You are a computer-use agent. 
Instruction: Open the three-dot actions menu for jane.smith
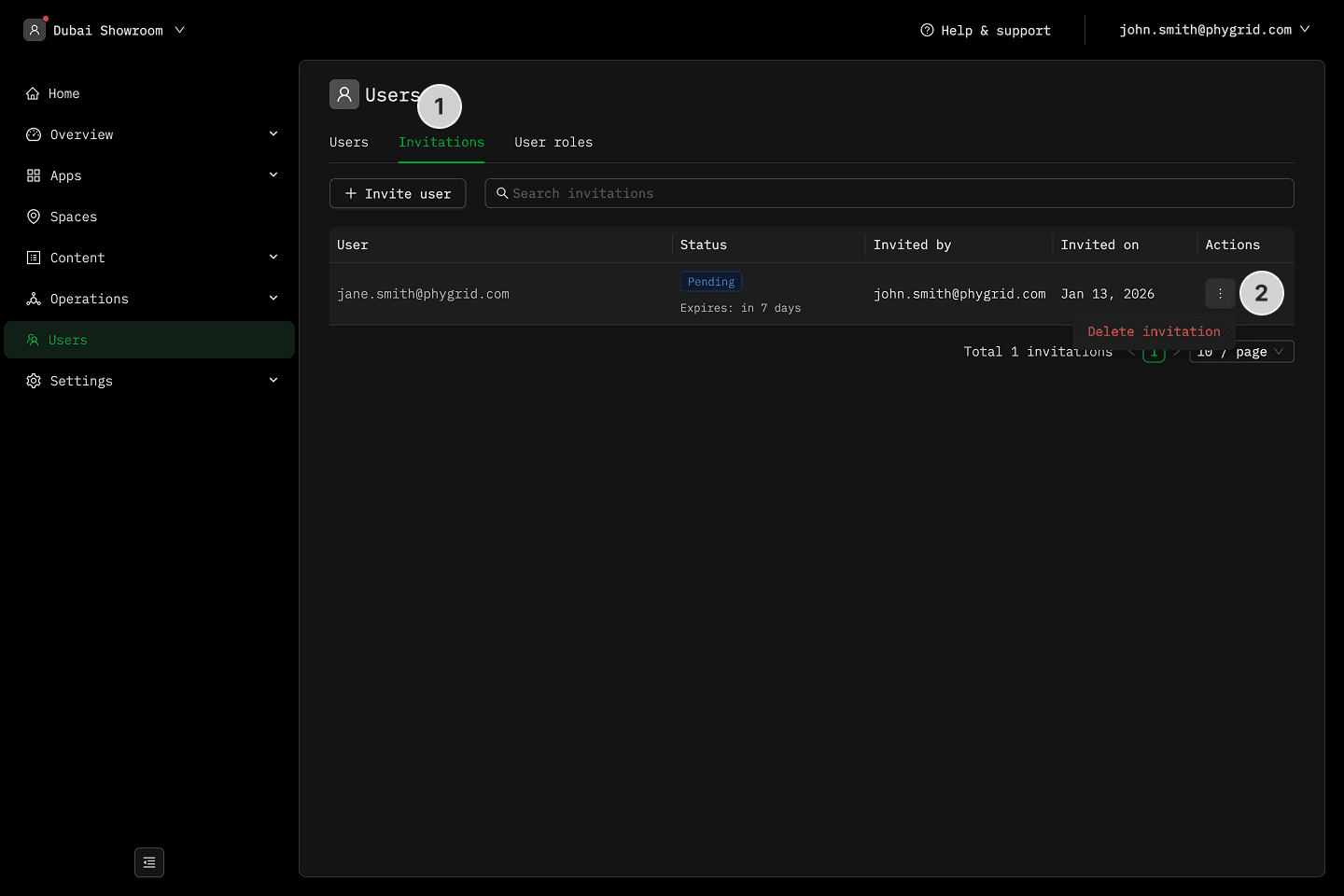pyautogui.click(x=1220, y=294)
